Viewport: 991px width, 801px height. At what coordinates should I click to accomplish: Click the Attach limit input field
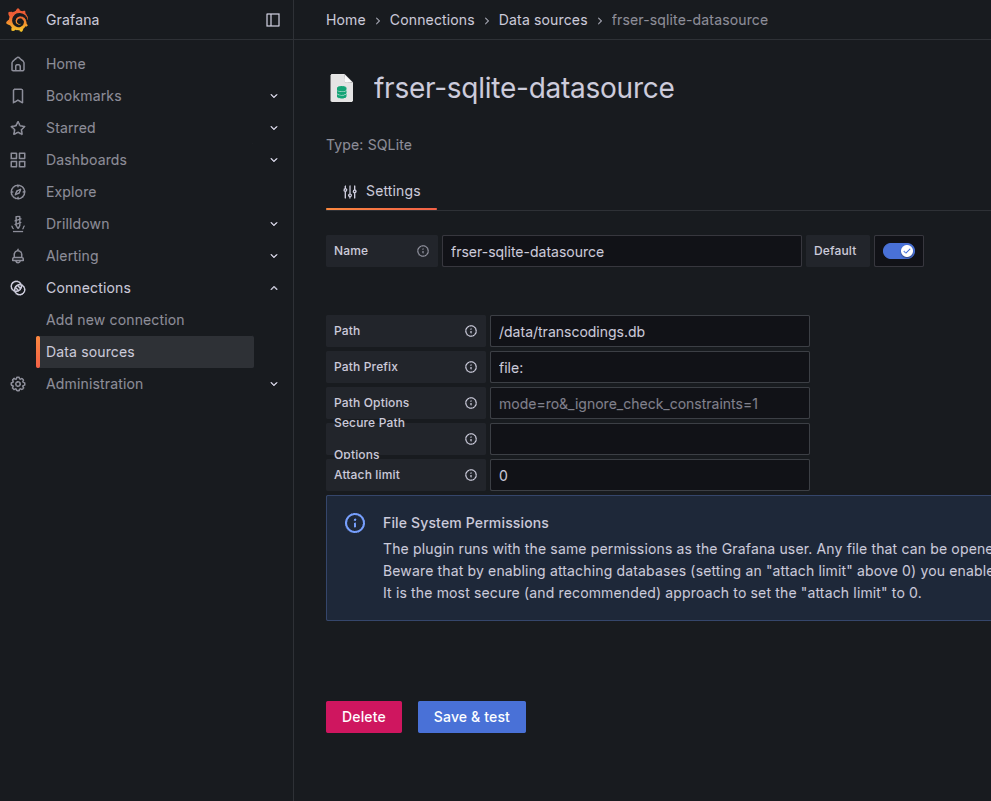[x=650, y=475]
